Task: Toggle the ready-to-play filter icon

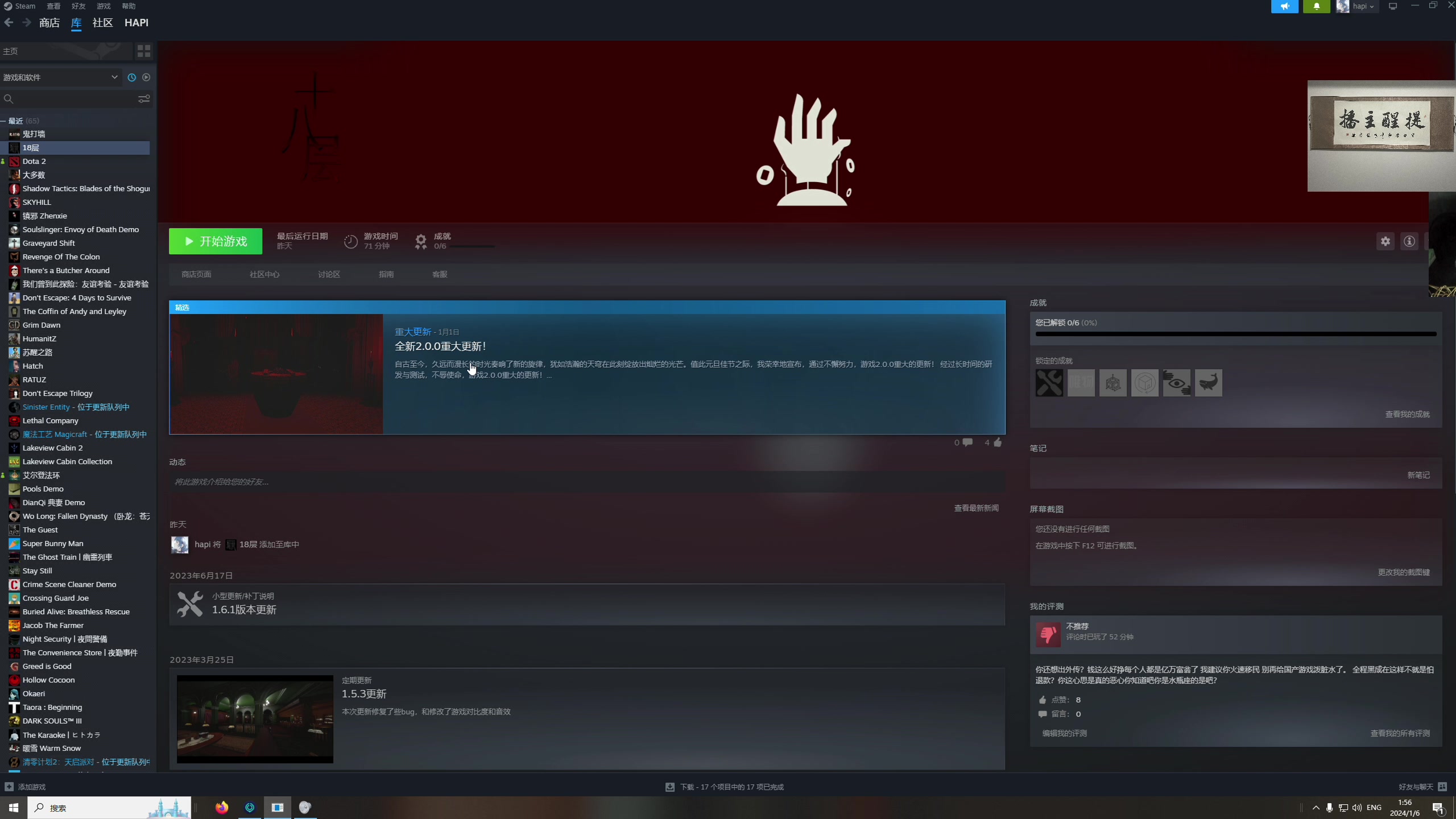Action: point(146,77)
